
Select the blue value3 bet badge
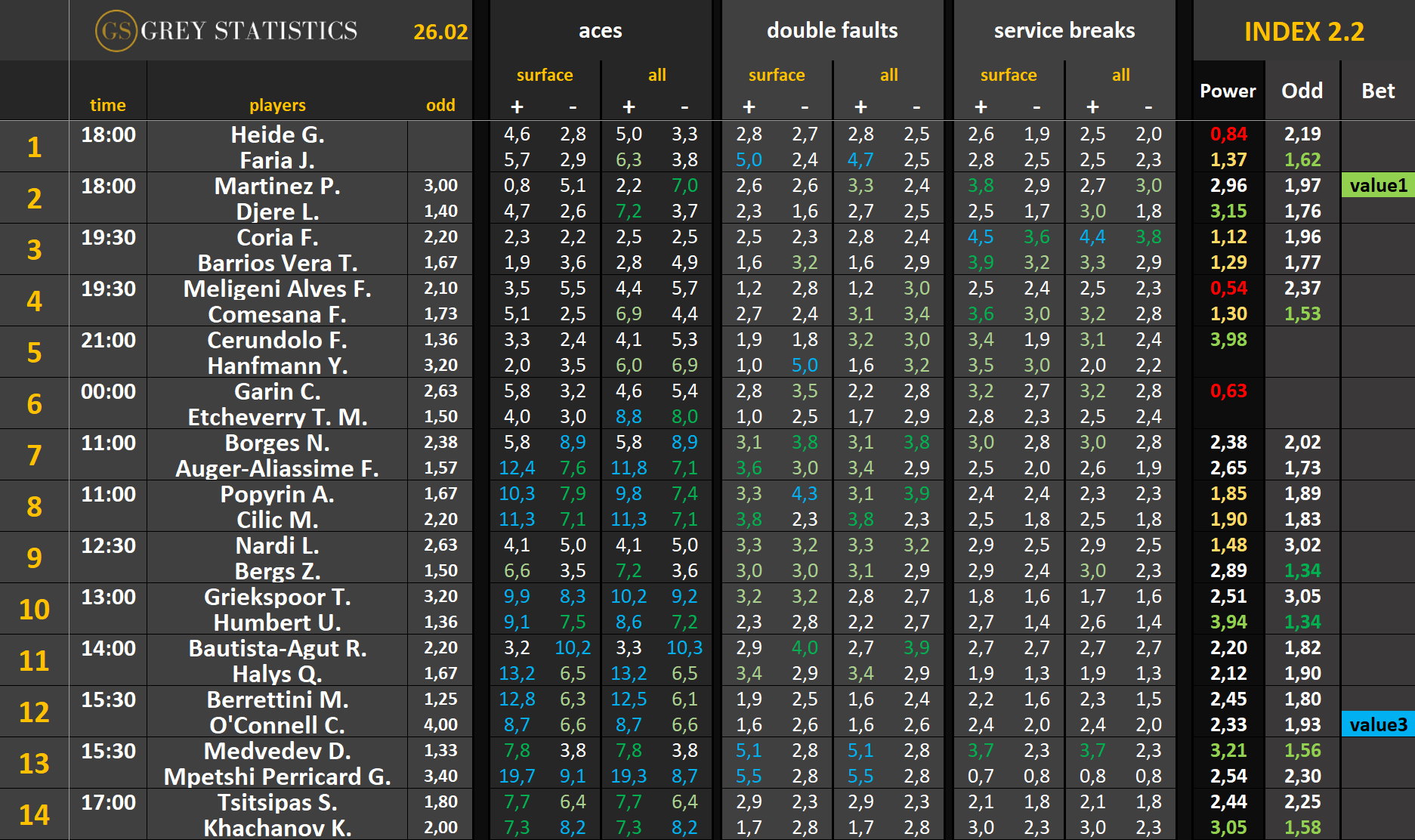[1377, 725]
